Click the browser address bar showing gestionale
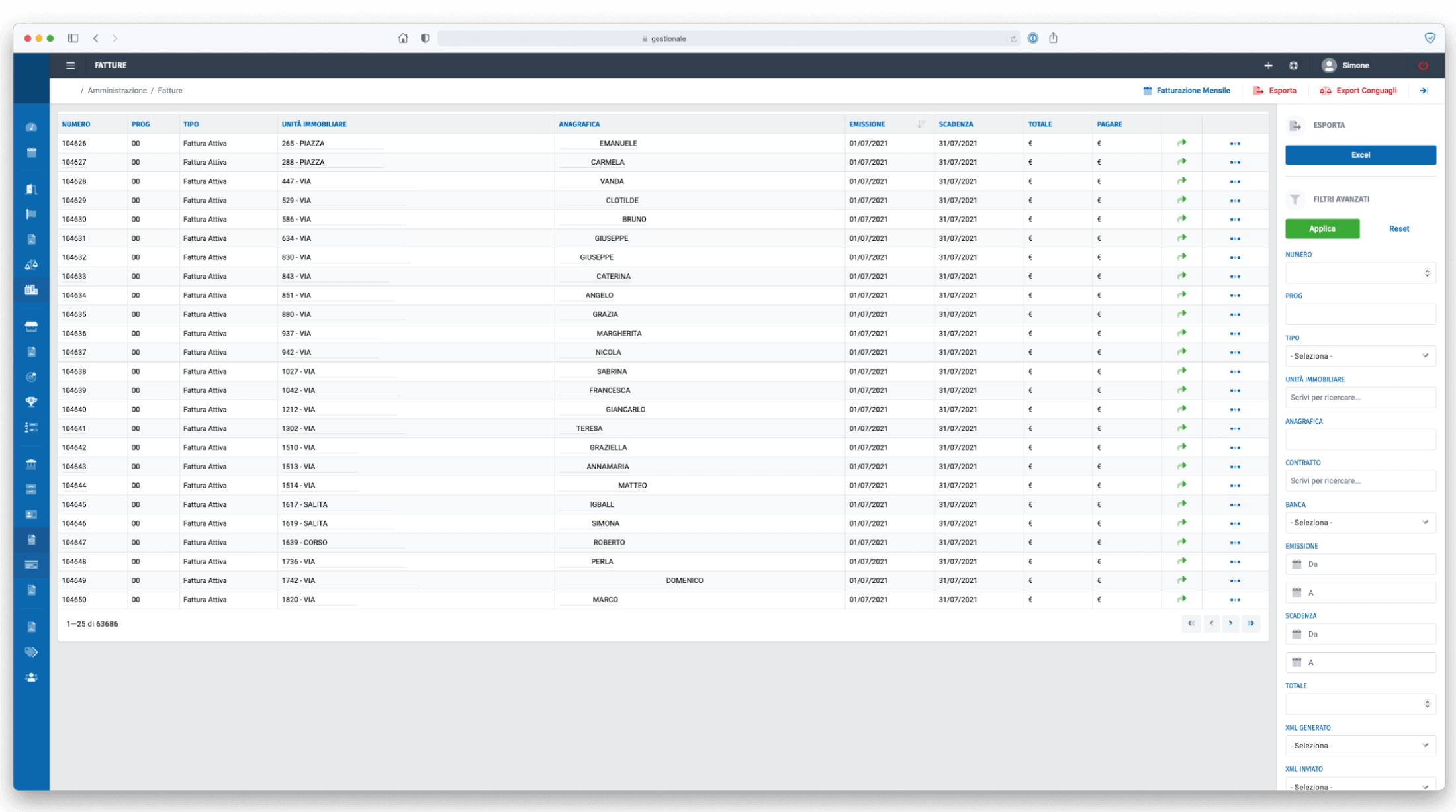This screenshot has height=812, width=1456. [x=728, y=38]
